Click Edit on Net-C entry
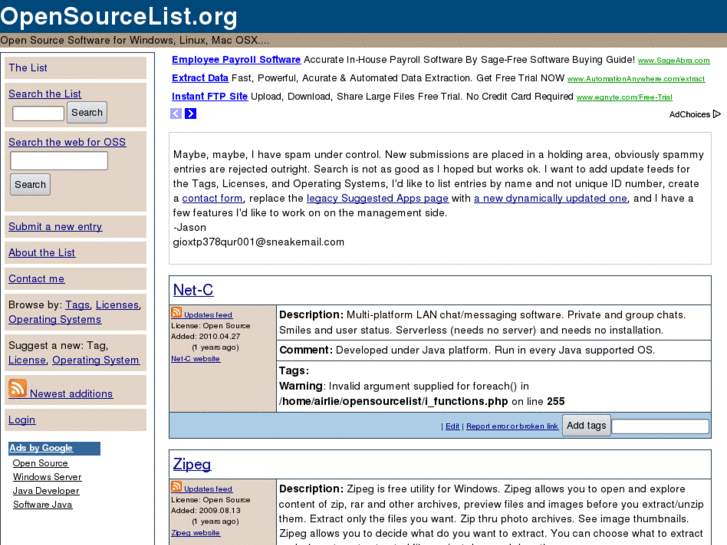This screenshot has height=545, width=727. click(x=452, y=426)
